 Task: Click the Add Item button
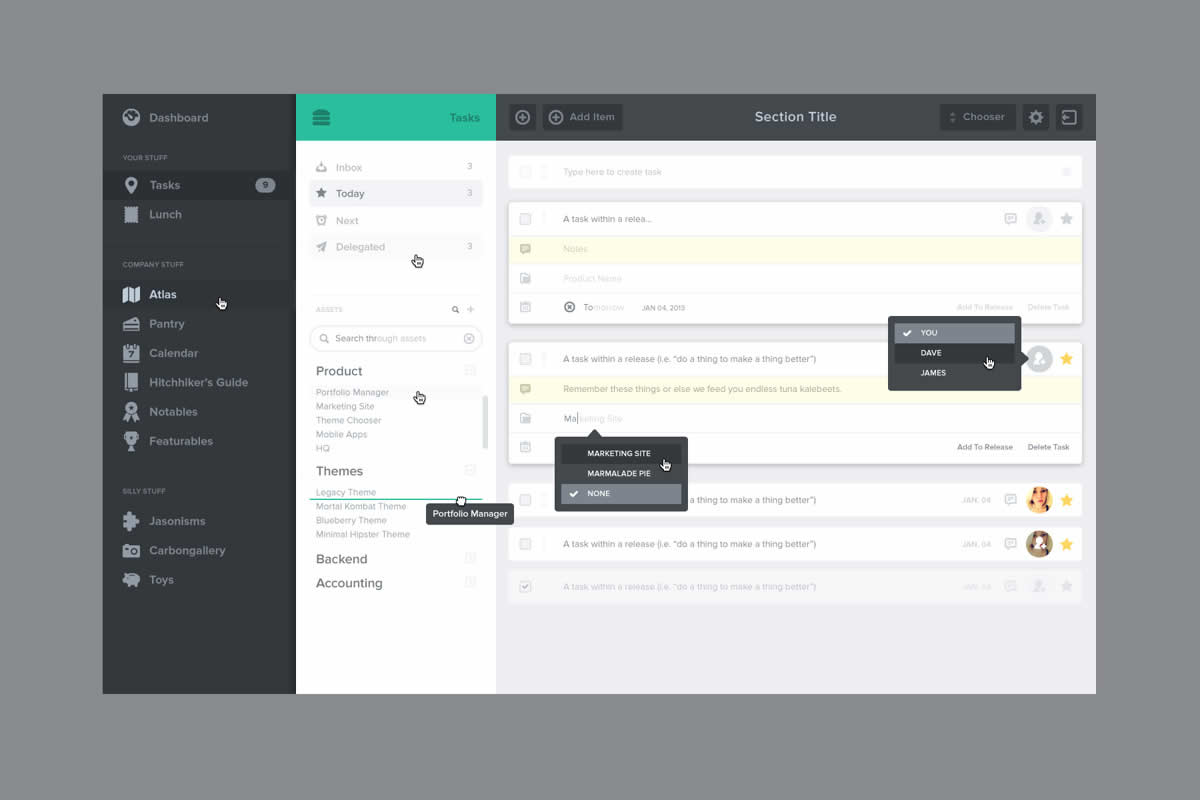(582, 117)
